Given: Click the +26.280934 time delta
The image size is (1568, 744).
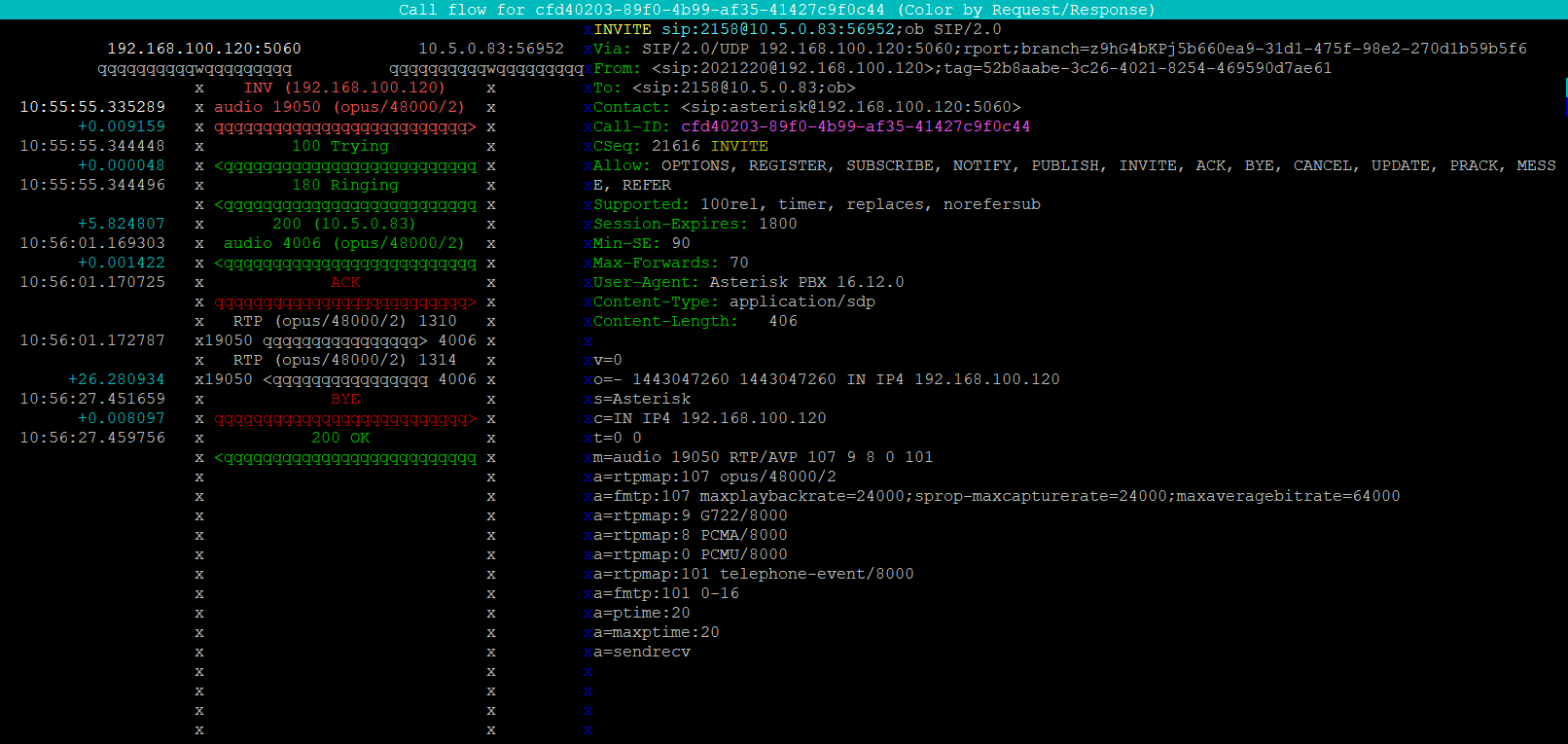Looking at the screenshot, I should (117, 379).
